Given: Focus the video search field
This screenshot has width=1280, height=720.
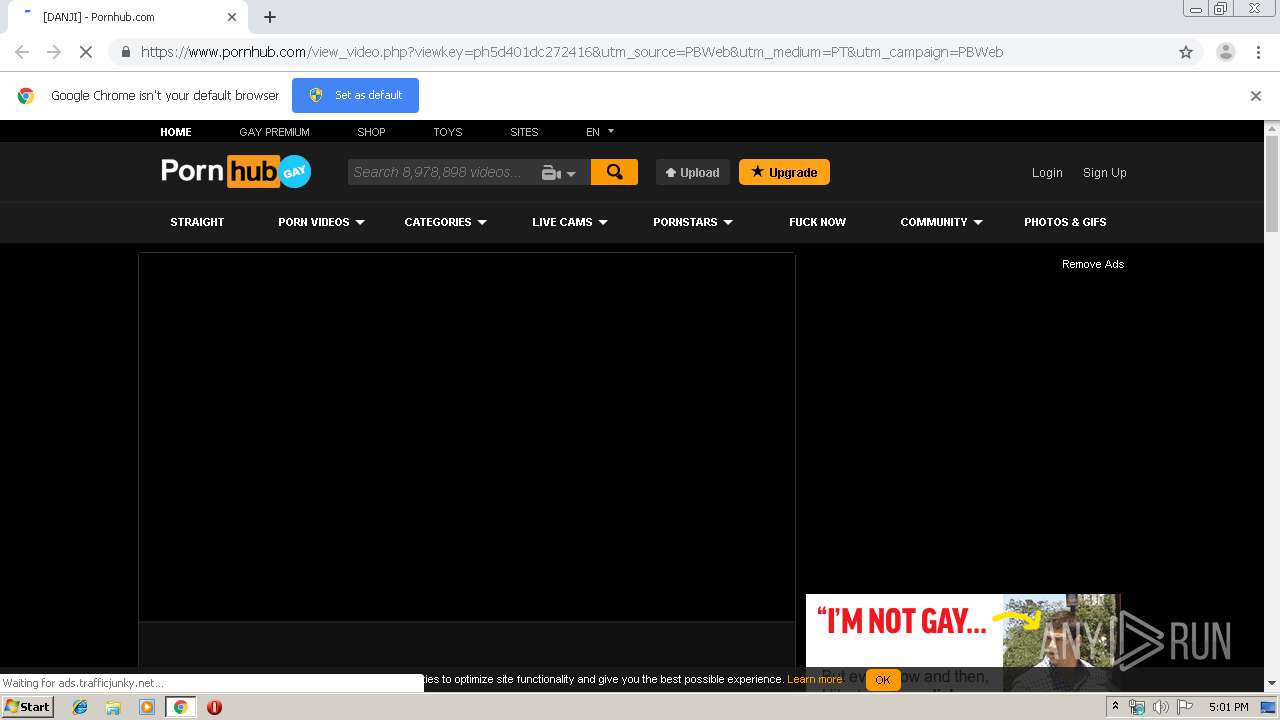Looking at the screenshot, I should [440, 172].
